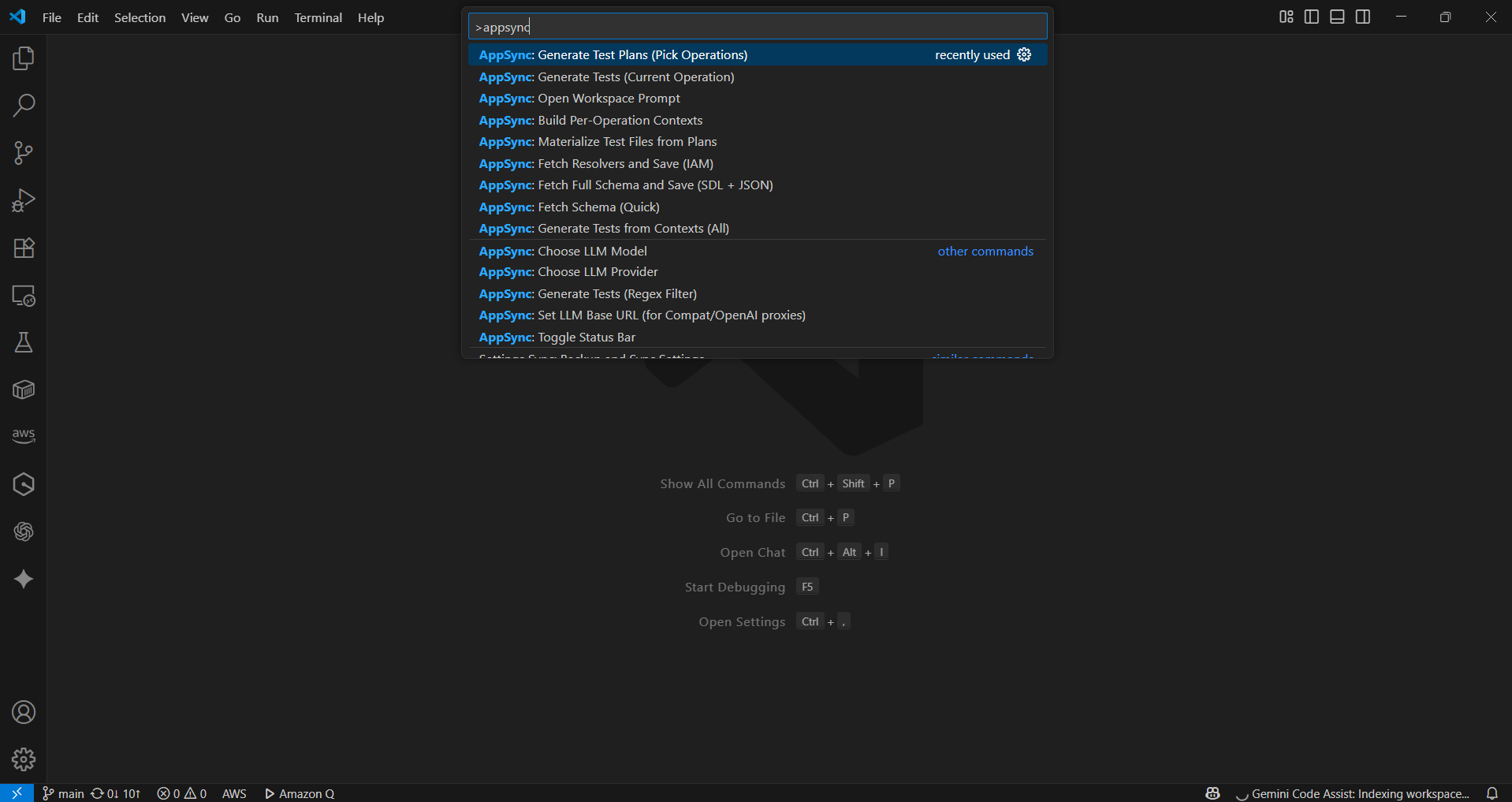This screenshot has height=802, width=1512.
Task: Click the VS Code logo icon
Action: click(17, 17)
